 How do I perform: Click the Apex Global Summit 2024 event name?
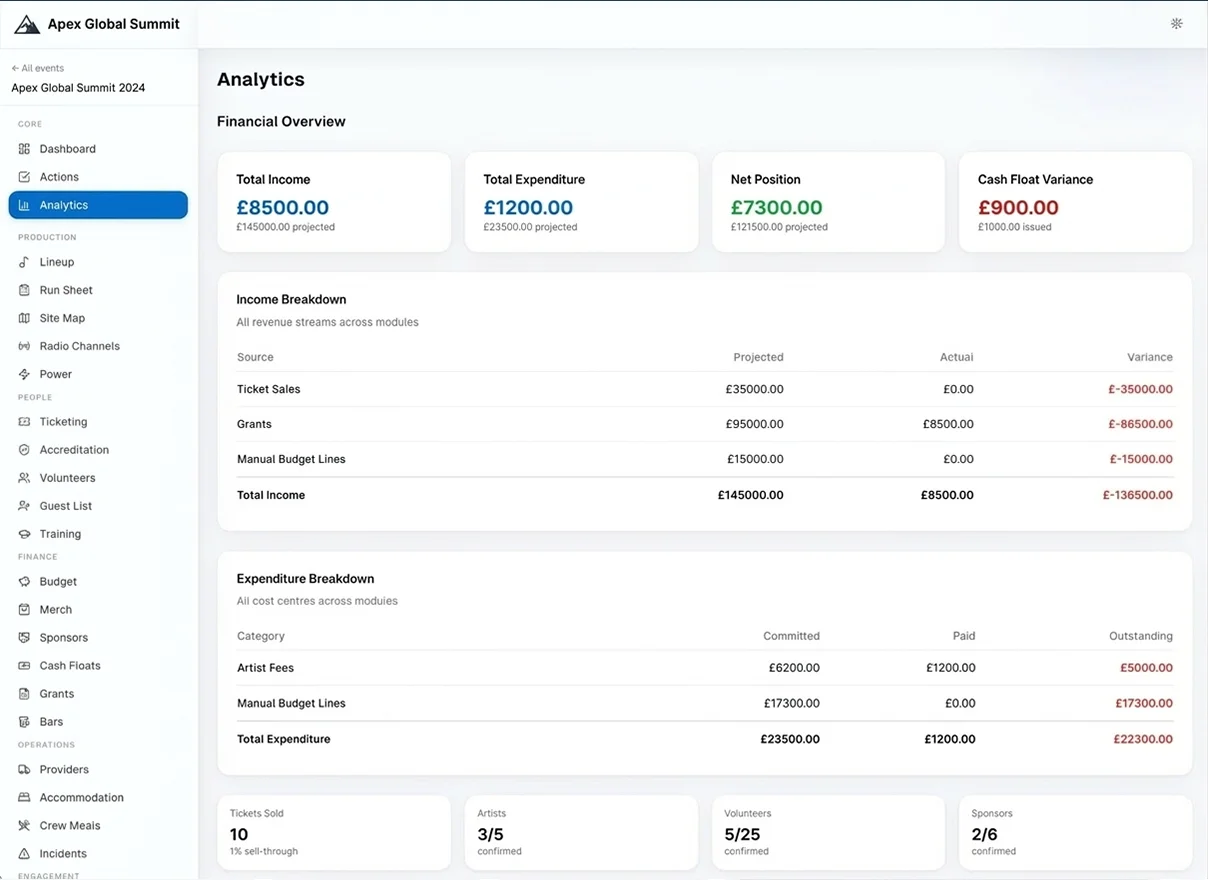(x=78, y=88)
